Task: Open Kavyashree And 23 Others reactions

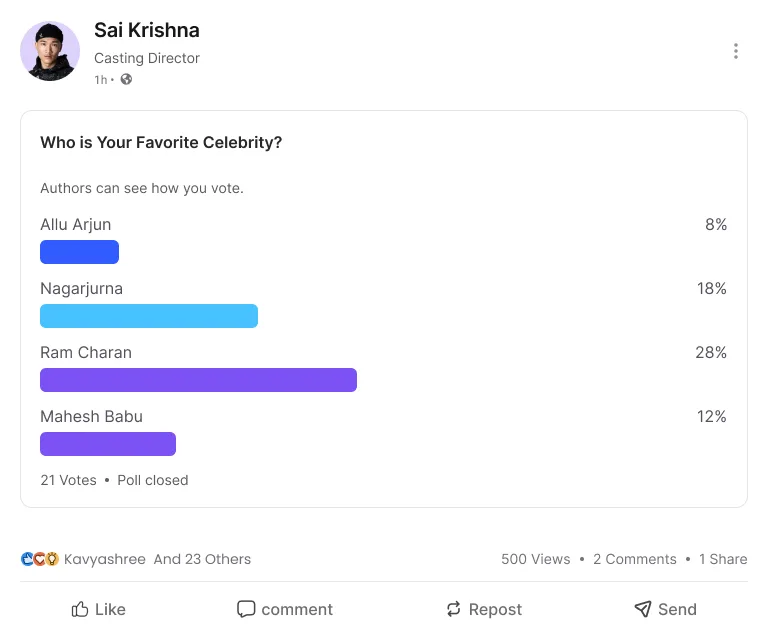Action: pos(157,559)
